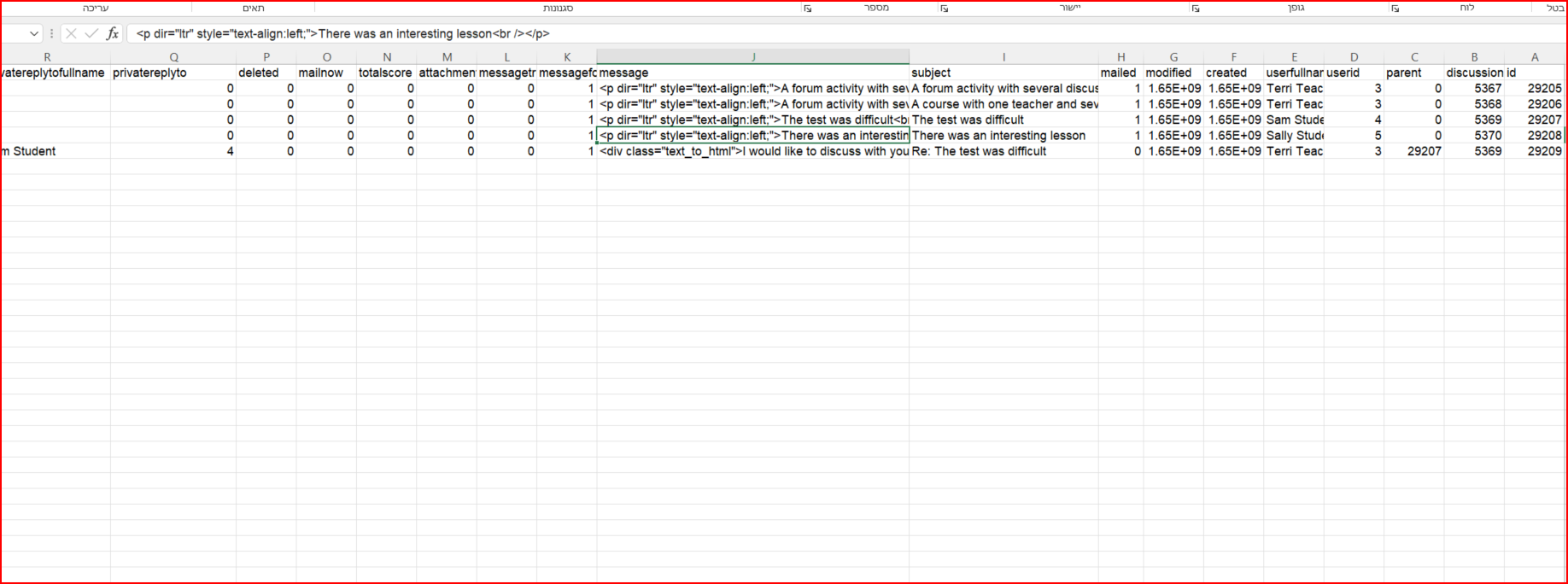This screenshot has height=584, width=1568.
Task: Select column G header
Action: 1173,57
